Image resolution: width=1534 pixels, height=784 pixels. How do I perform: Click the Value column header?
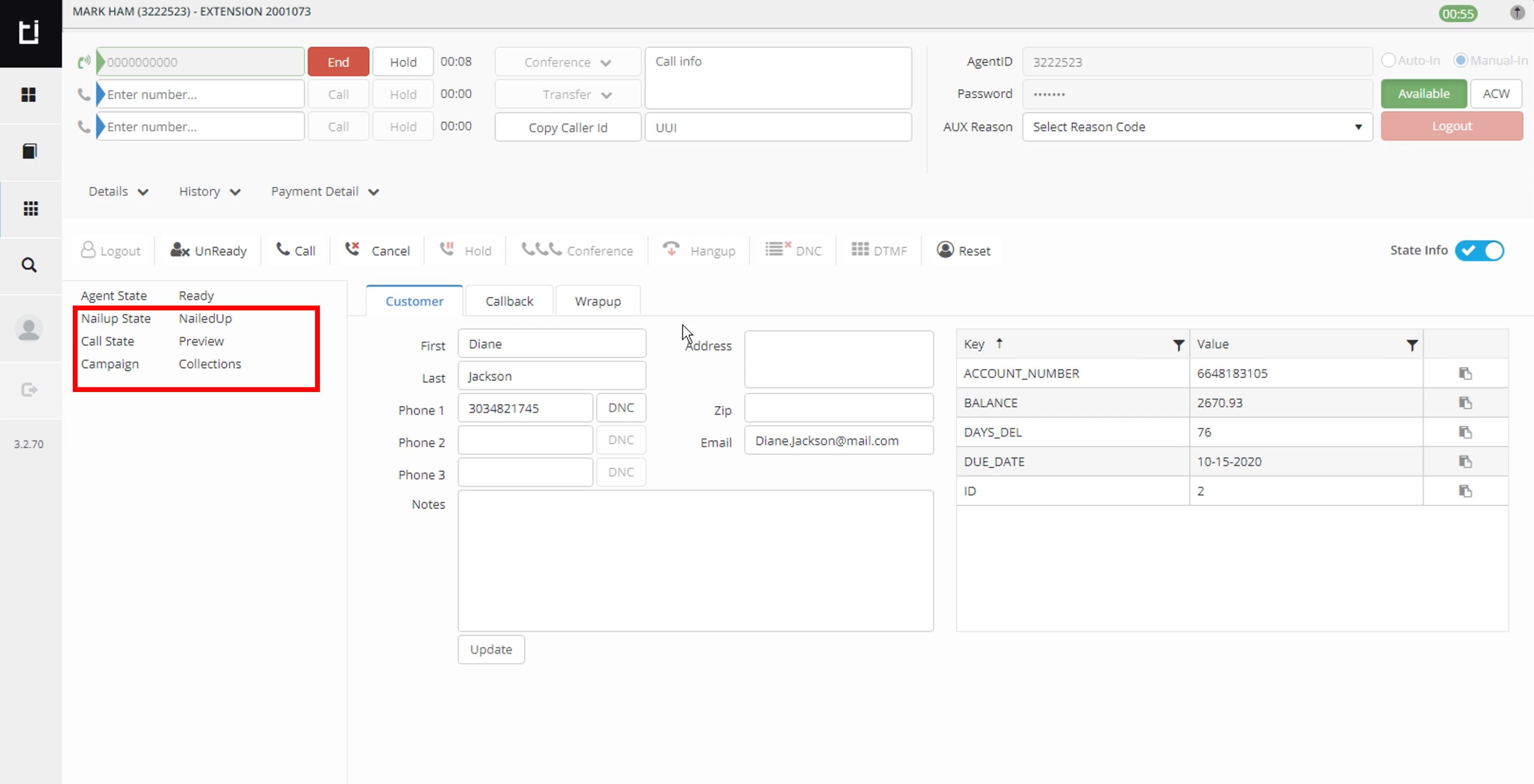click(x=1212, y=344)
